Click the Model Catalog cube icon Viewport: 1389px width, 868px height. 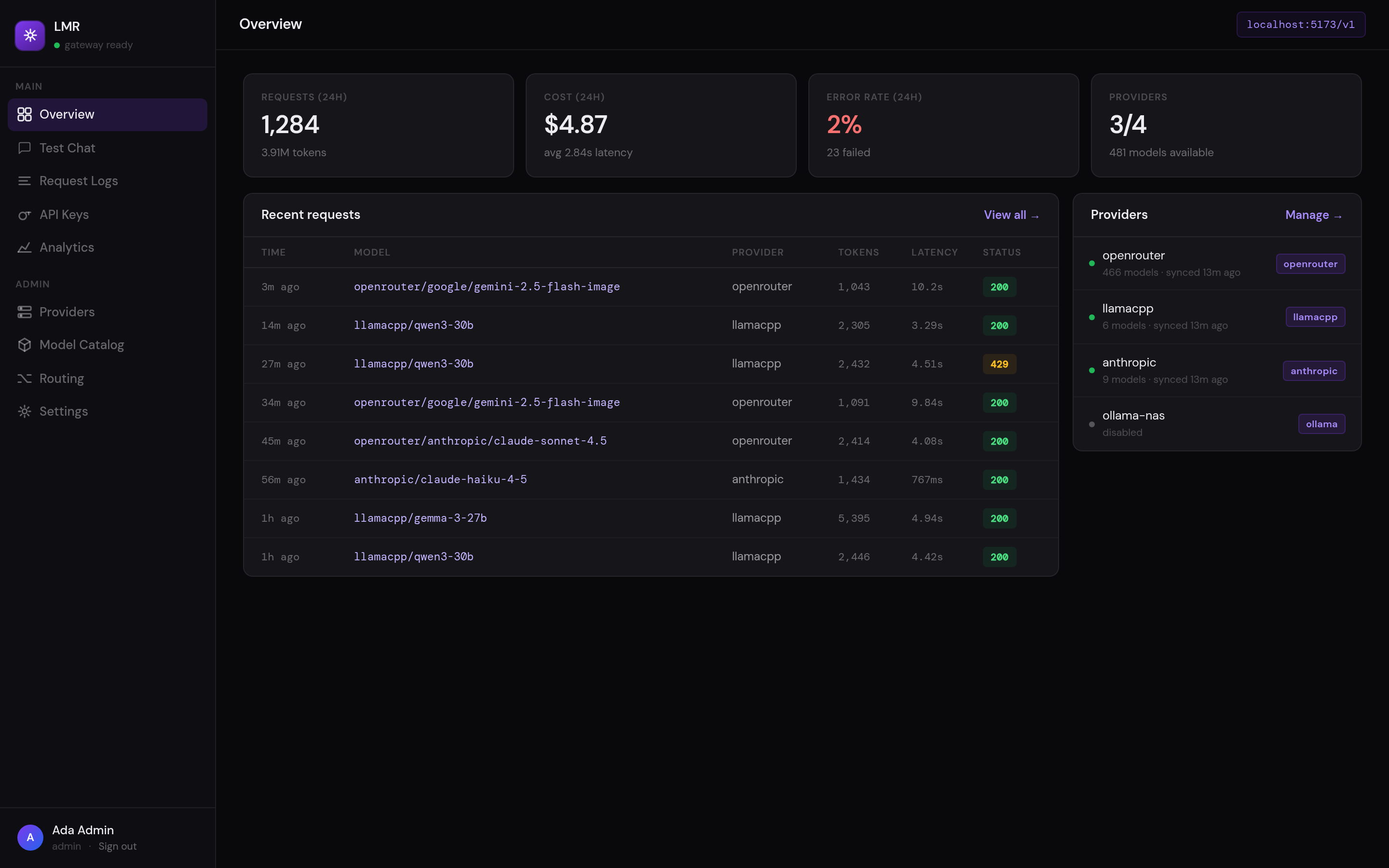[24, 344]
